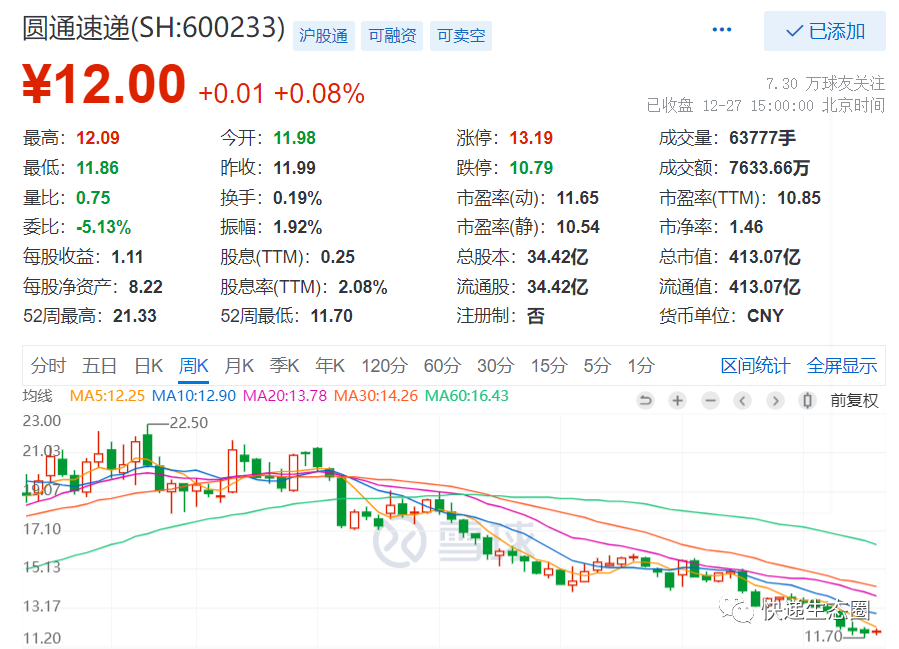Click the chart reset undo arrow icon

646,400
